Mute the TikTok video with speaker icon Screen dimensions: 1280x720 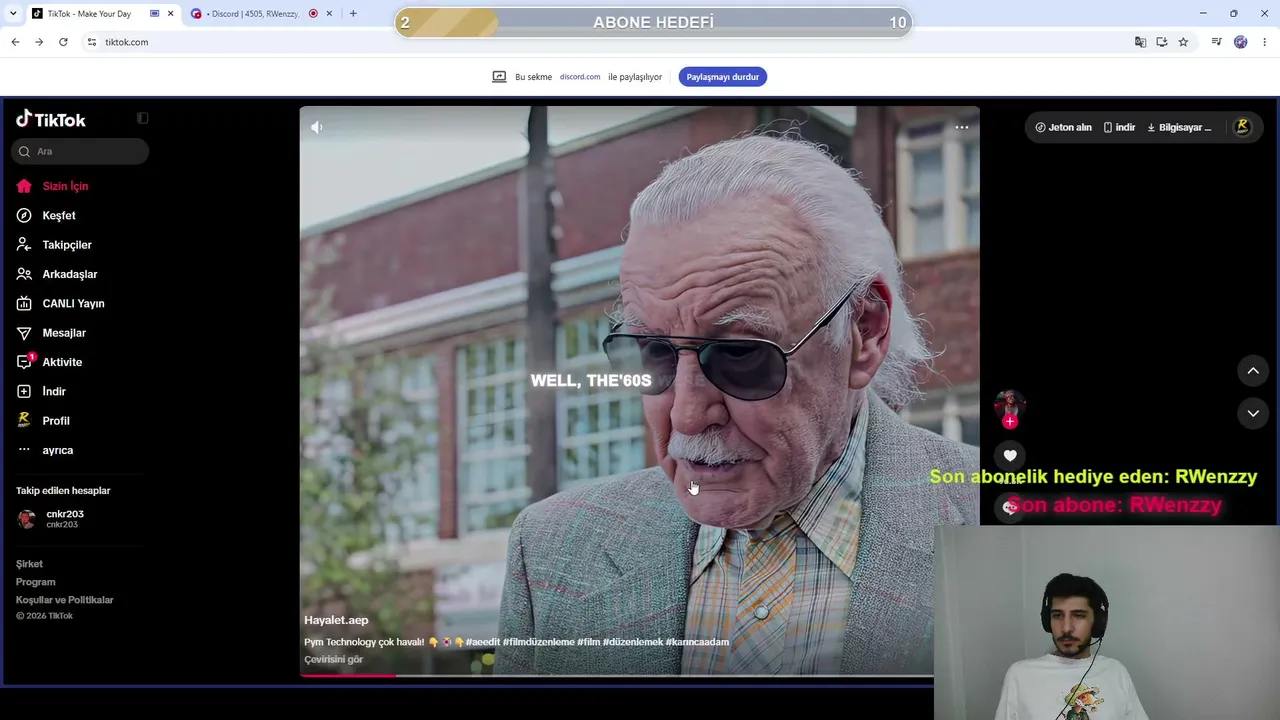pyautogui.click(x=317, y=127)
